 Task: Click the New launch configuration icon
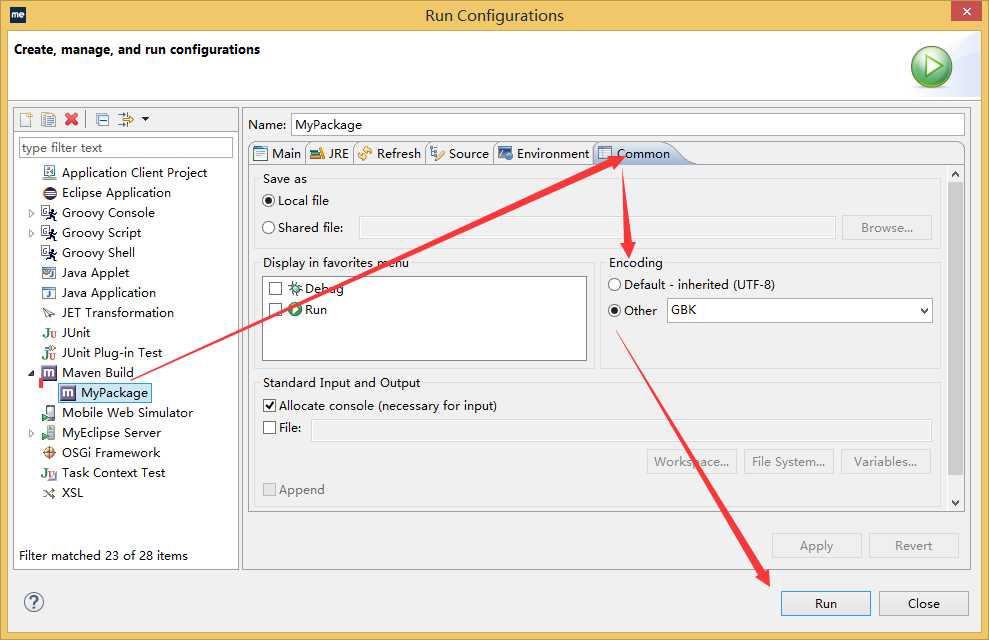coord(26,119)
